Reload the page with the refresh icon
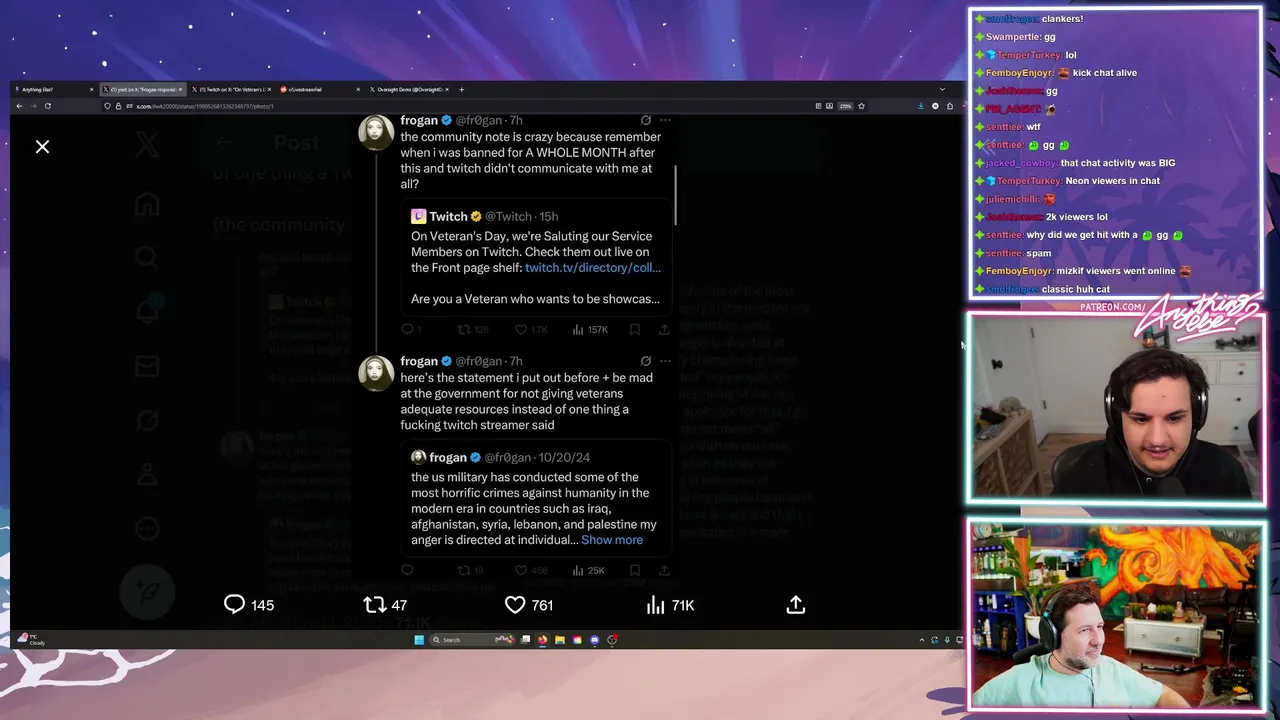 click(47, 106)
